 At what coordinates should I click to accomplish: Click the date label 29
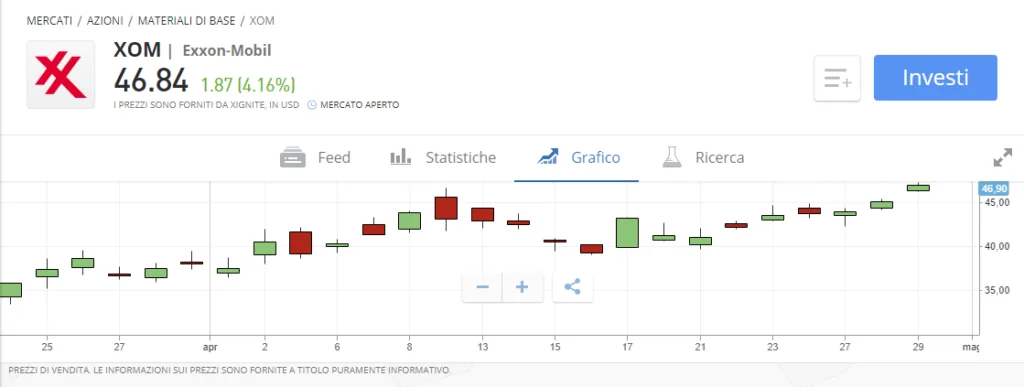pos(918,347)
